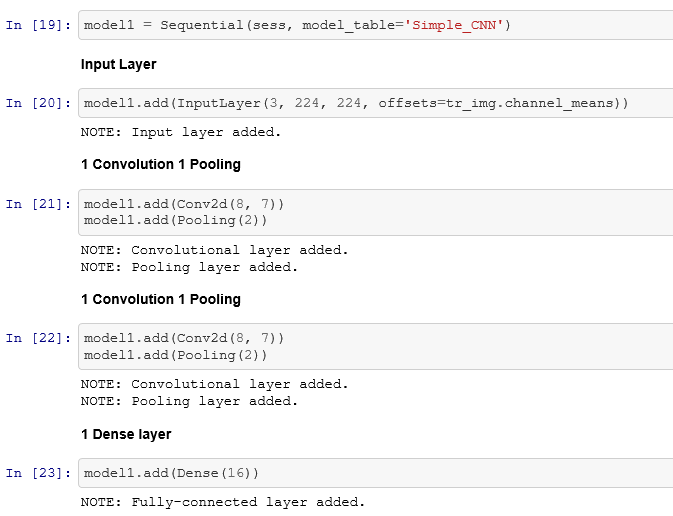Click the output text below cell 22

click(x=215, y=392)
